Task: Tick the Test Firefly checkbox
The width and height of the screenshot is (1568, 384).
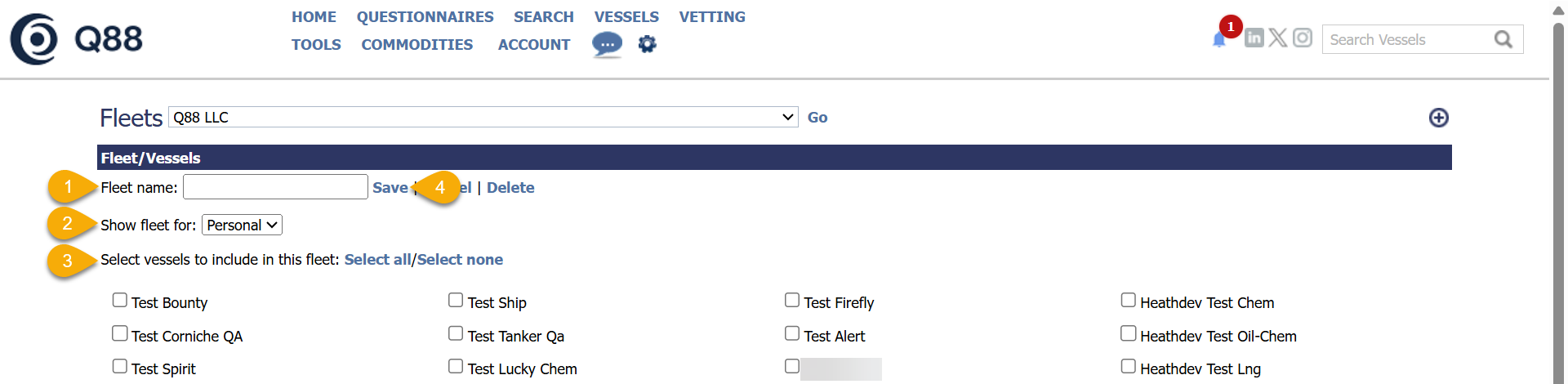Action: tap(792, 300)
